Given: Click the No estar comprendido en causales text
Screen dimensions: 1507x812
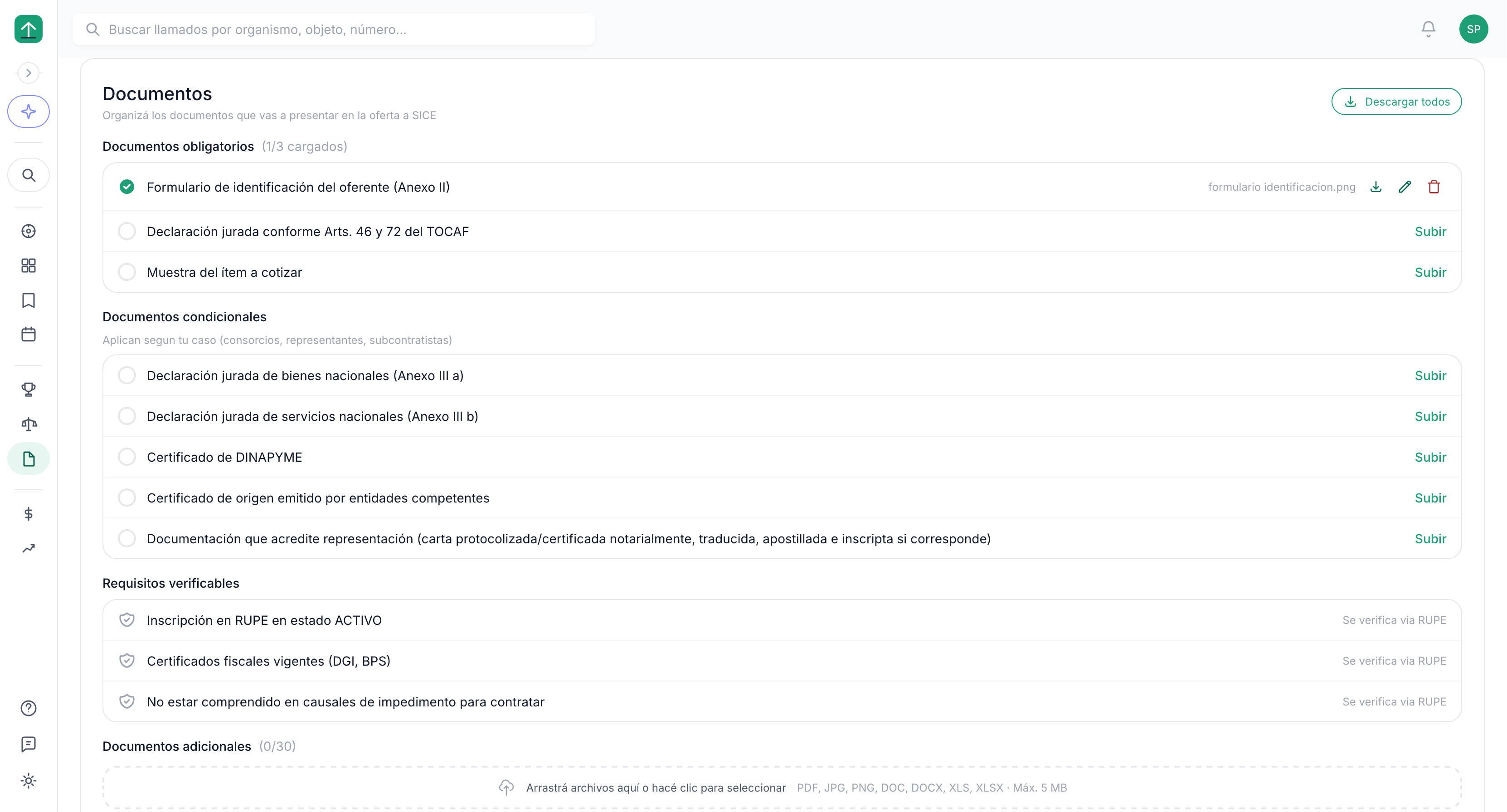Looking at the screenshot, I should pos(345,701).
